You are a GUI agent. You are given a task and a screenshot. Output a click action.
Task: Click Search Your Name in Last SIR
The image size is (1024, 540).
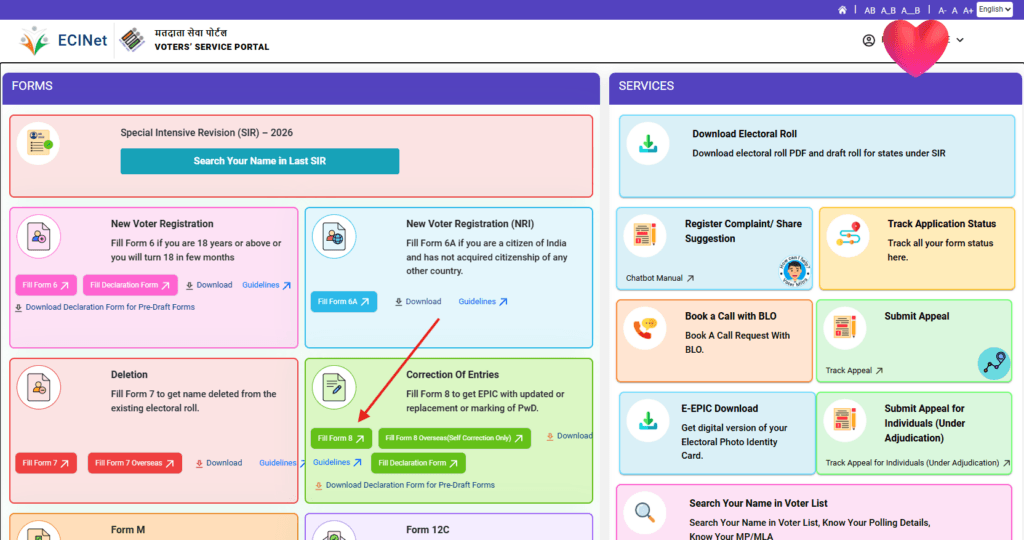pyautogui.click(x=260, y=161)
